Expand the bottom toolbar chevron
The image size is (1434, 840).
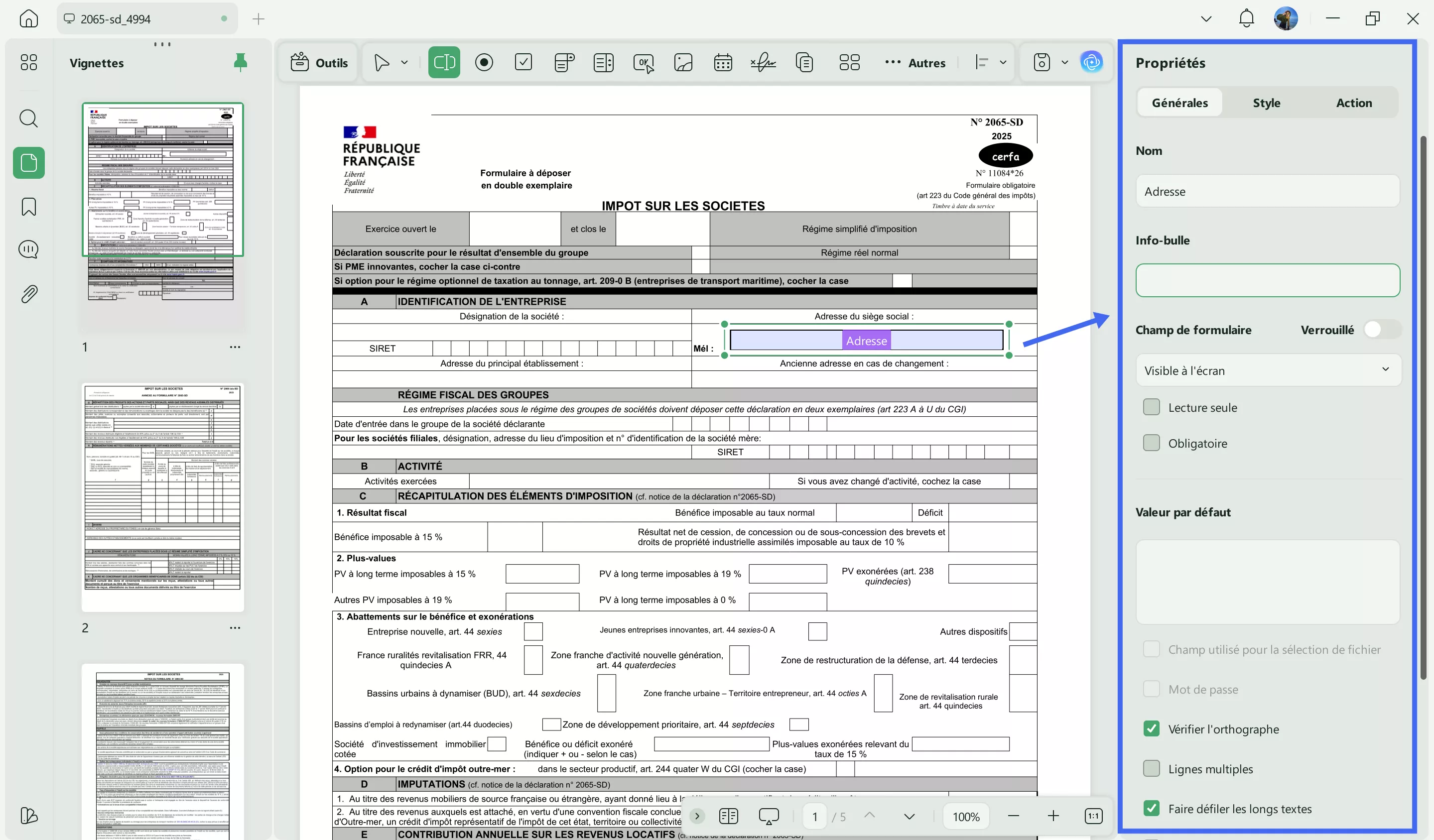[x=697, y=816]
